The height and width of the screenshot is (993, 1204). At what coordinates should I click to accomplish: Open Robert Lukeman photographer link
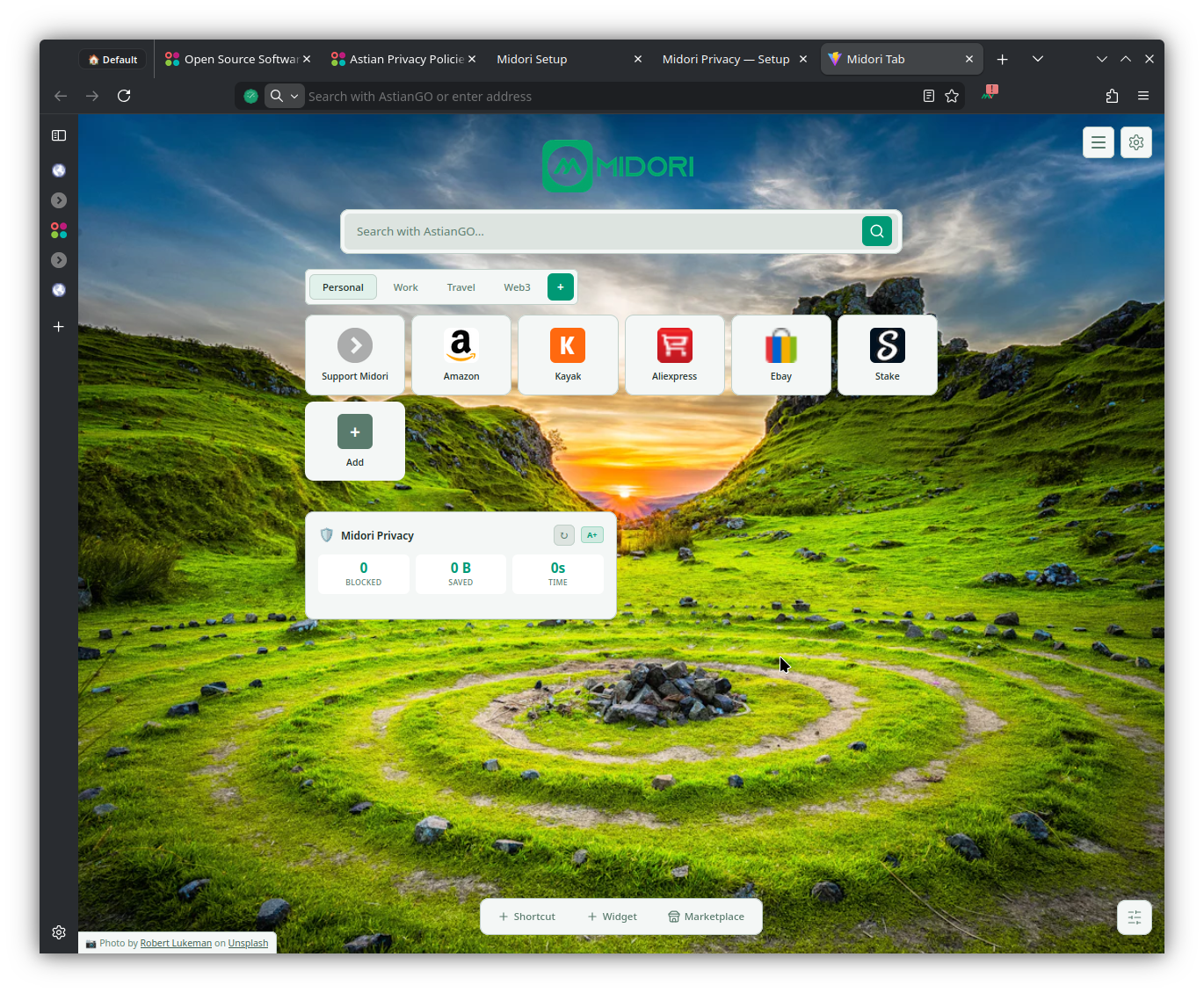coord(176,943)
